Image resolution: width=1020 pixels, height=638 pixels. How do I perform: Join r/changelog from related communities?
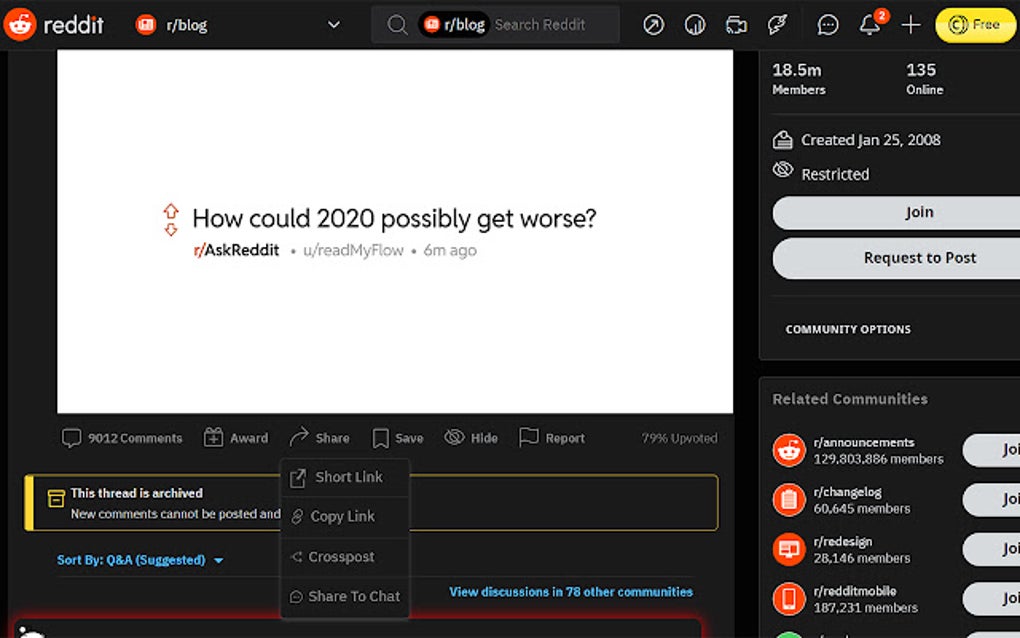[991, 499]
